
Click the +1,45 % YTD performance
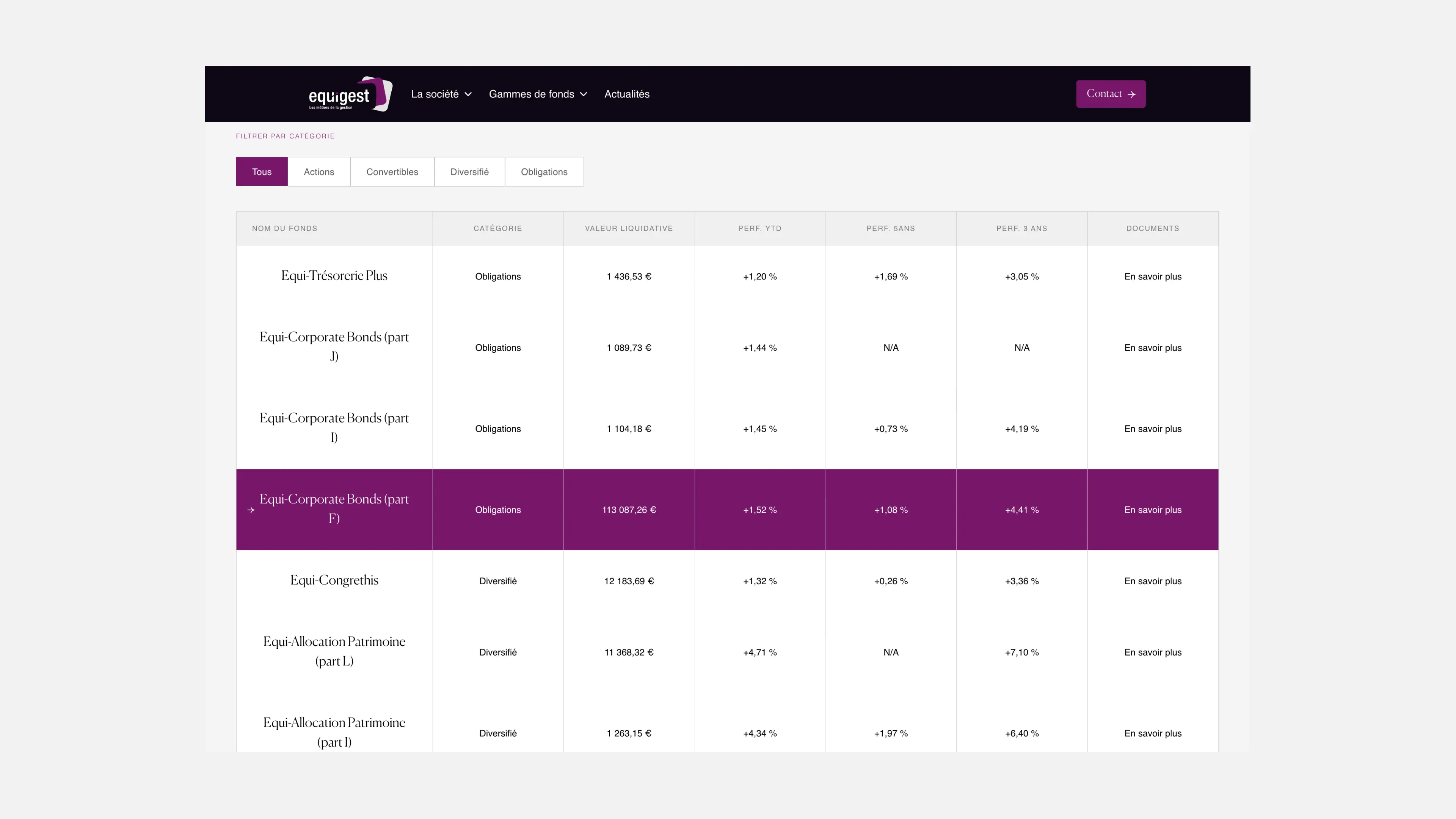[x=759, y=429]
